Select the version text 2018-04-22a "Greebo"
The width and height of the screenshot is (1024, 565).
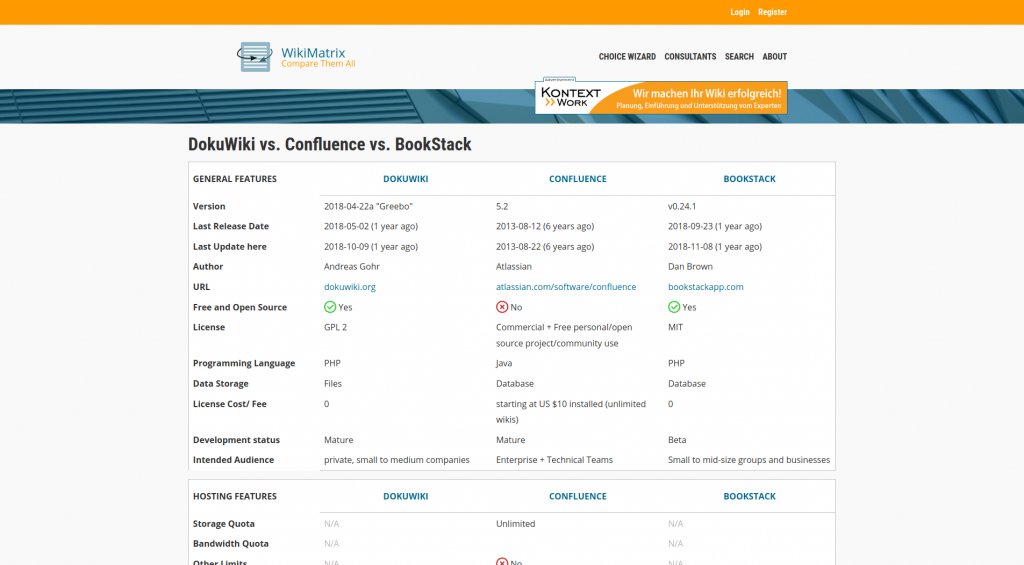(x=368, y=206)
